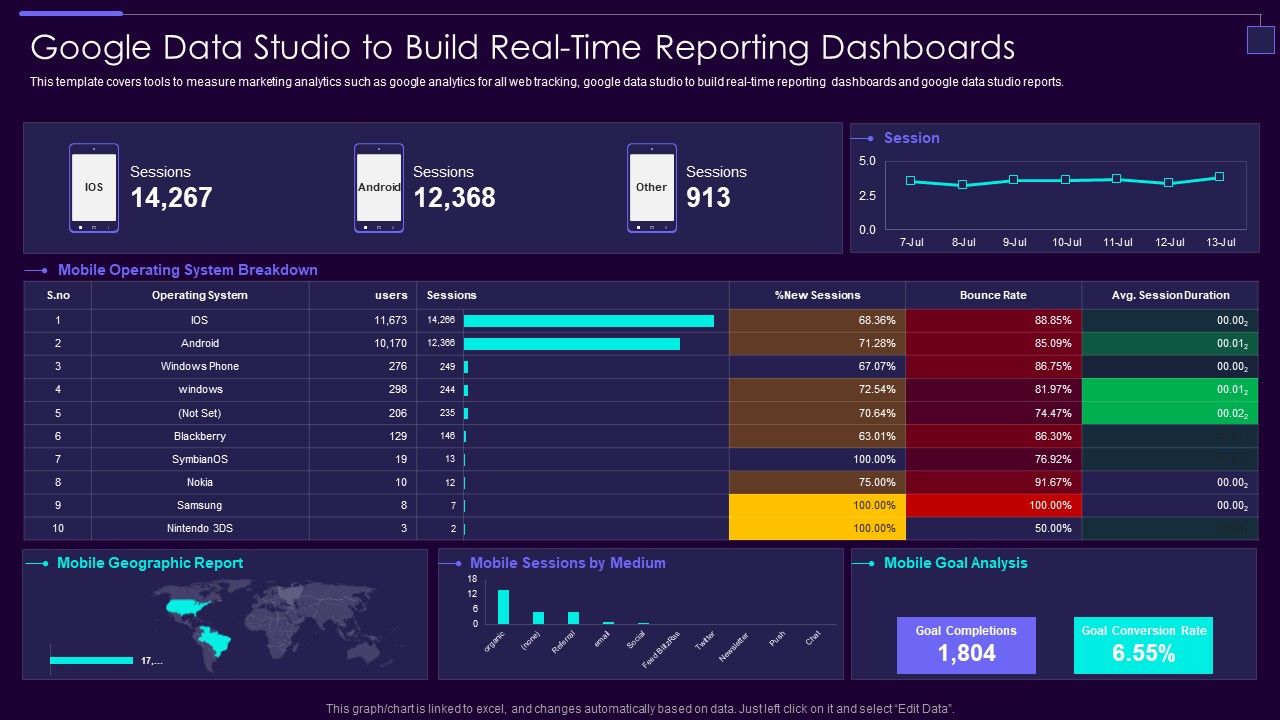The width and height of the screenshot is (1280, 720).
Task: Click the cyan bar under the map
Action: pyautogui.click(x=91, y=660)
